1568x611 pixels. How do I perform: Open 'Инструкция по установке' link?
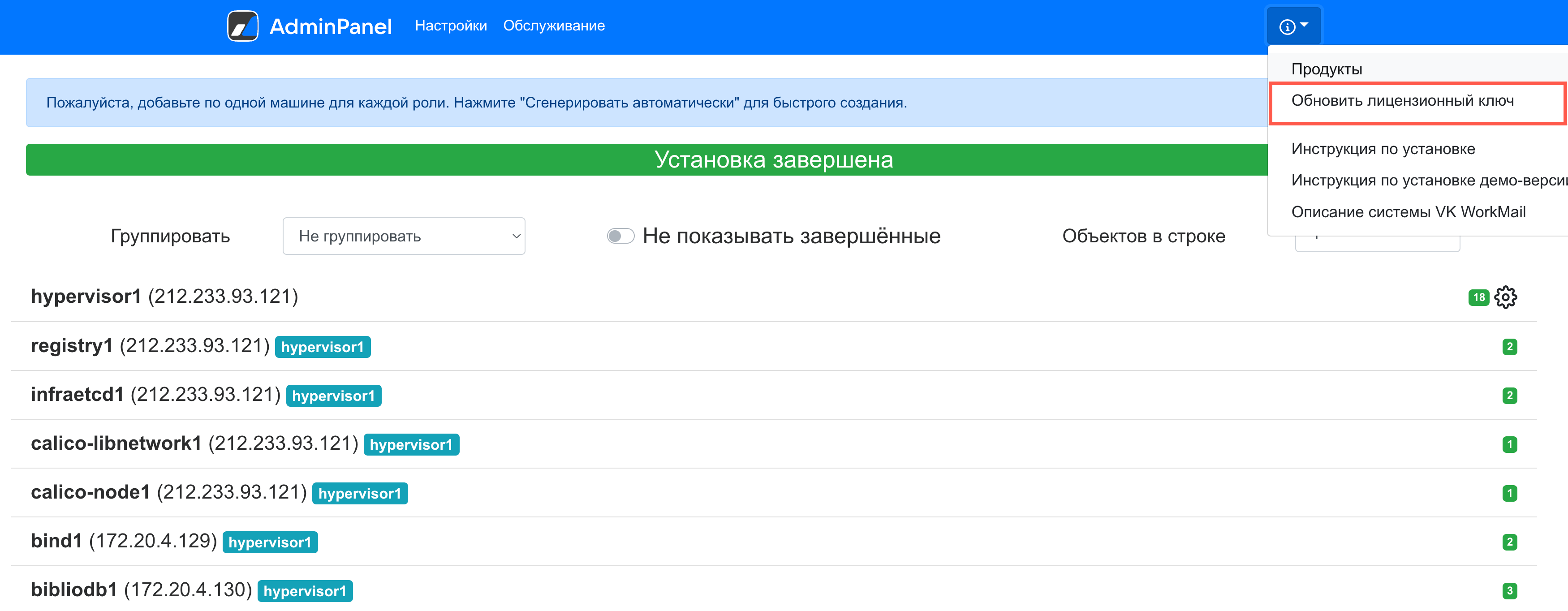tap(1383, 149)
